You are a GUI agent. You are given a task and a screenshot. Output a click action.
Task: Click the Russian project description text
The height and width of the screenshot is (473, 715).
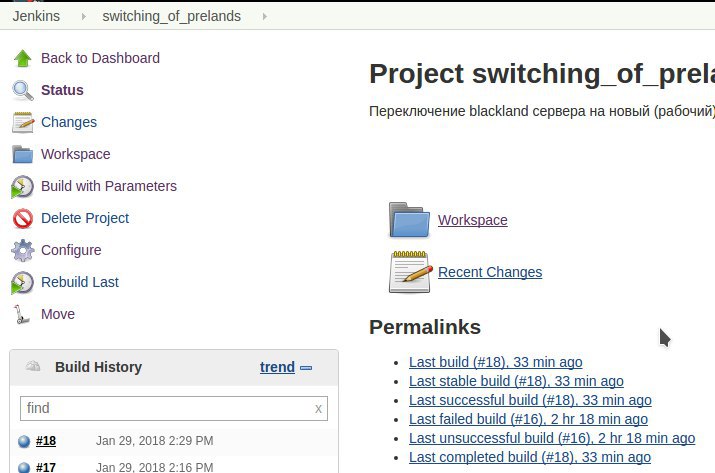tap(542, 111)
